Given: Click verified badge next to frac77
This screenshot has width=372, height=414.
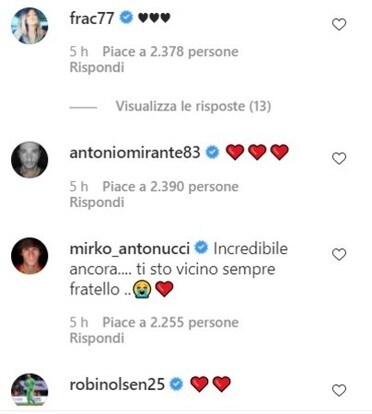Looking at the screenshot, I should [126, 18].
